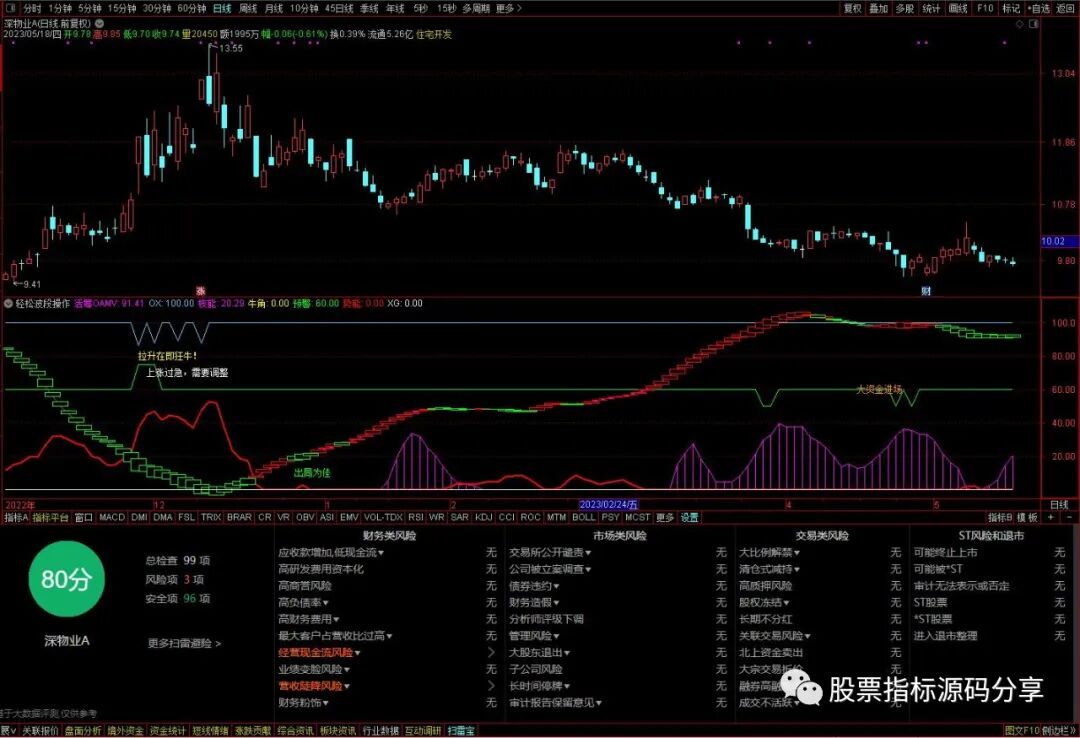1080x738 pixels.
Task: Click the 复权 button
Action: 853,8
